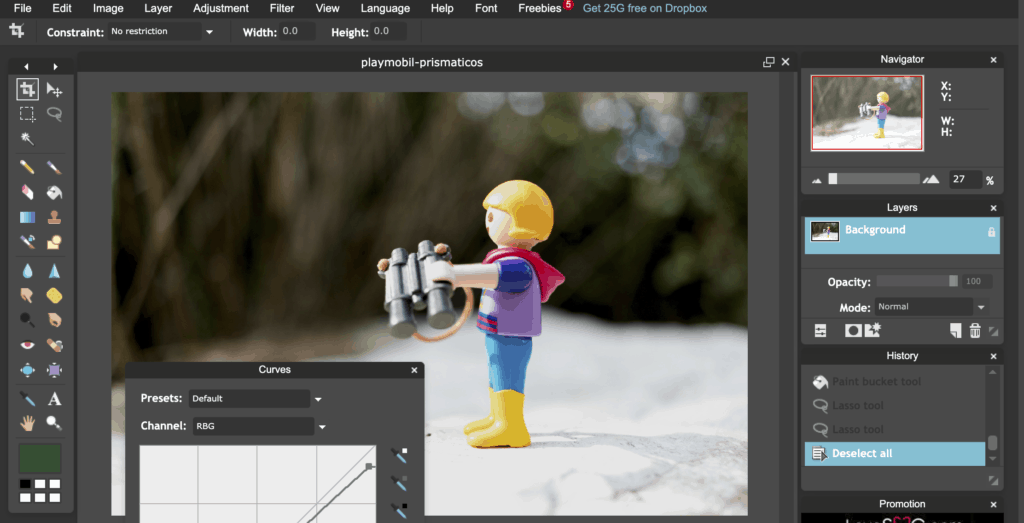This screenshot has width=1024, height=523.
Task: Open the Adjustment menu
Action: pos(221,8)
